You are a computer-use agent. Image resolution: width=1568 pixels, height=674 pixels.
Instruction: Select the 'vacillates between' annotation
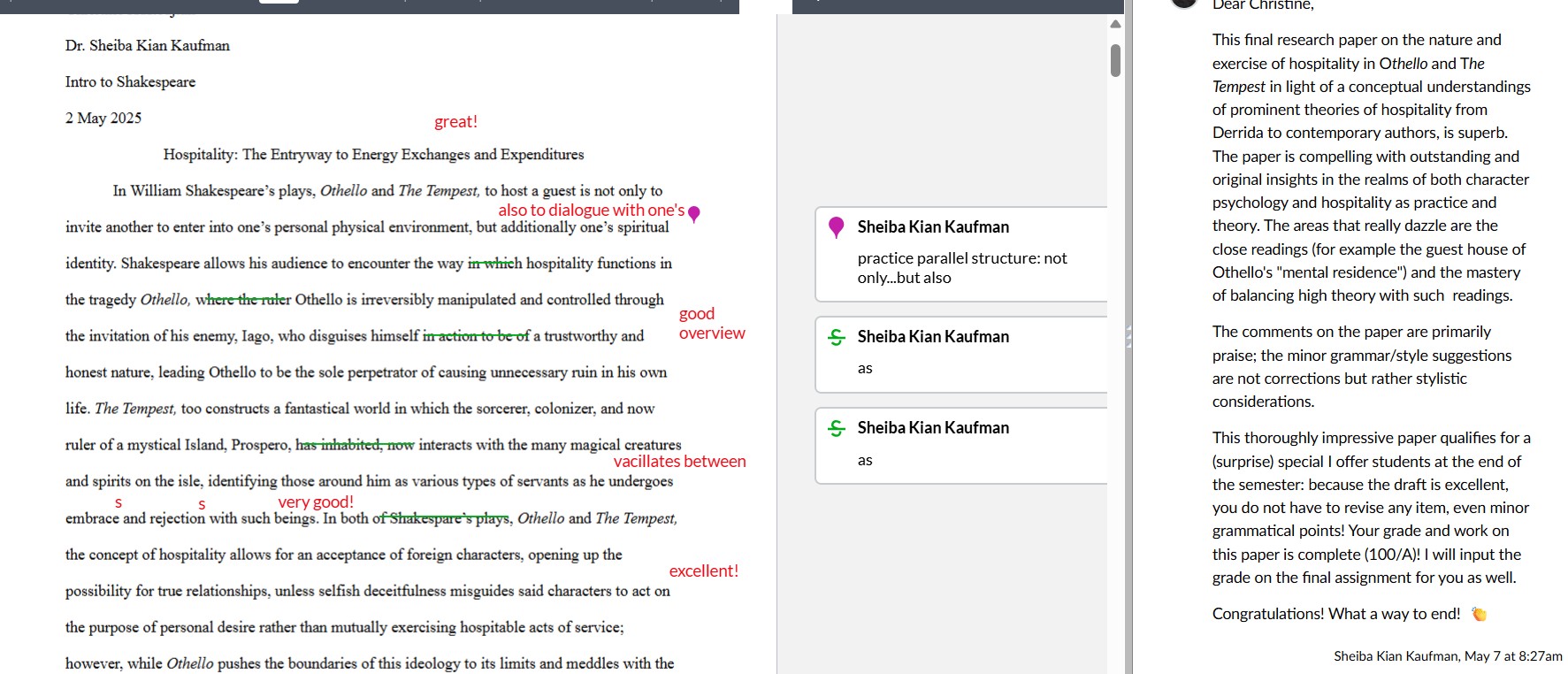coord(679,462)
